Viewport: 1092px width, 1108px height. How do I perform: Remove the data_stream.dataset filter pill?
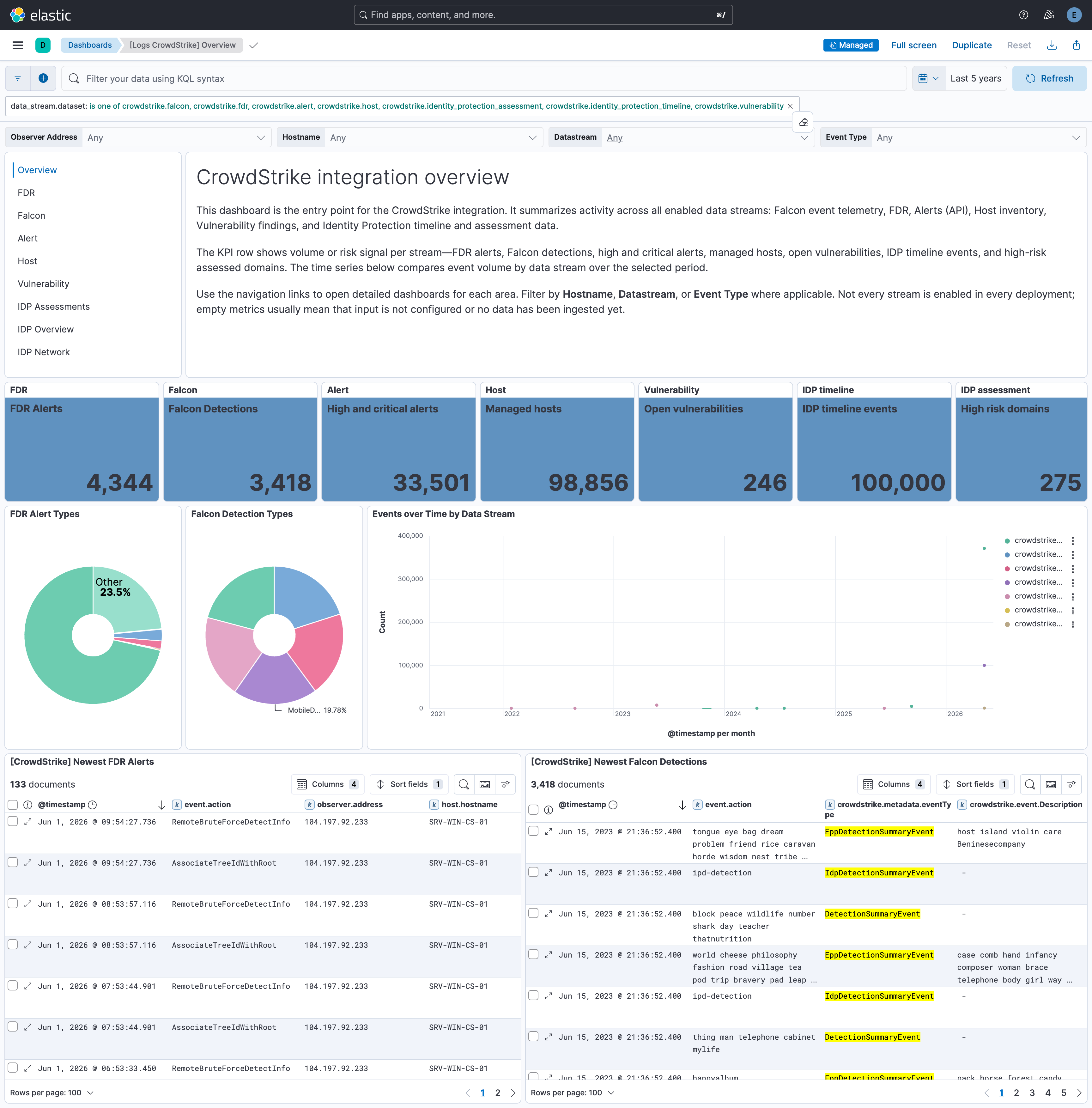790,106
